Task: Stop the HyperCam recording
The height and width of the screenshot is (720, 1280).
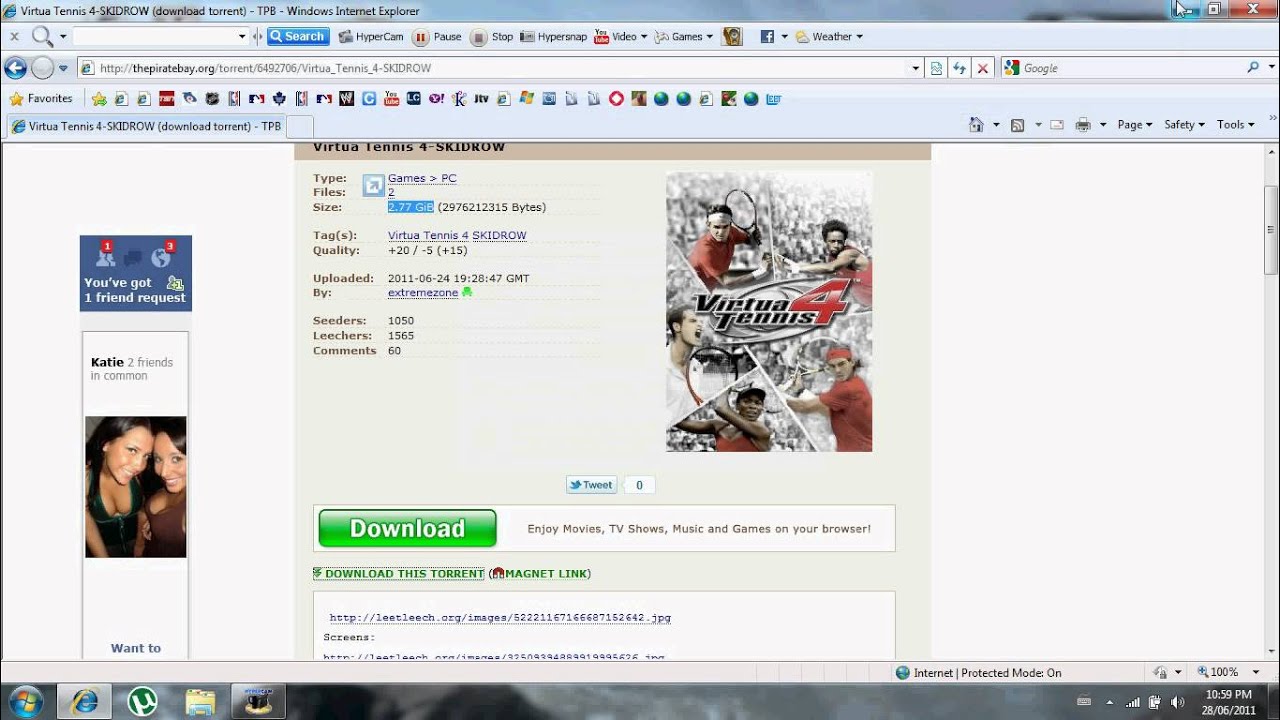Action: [x=492, y=37]
